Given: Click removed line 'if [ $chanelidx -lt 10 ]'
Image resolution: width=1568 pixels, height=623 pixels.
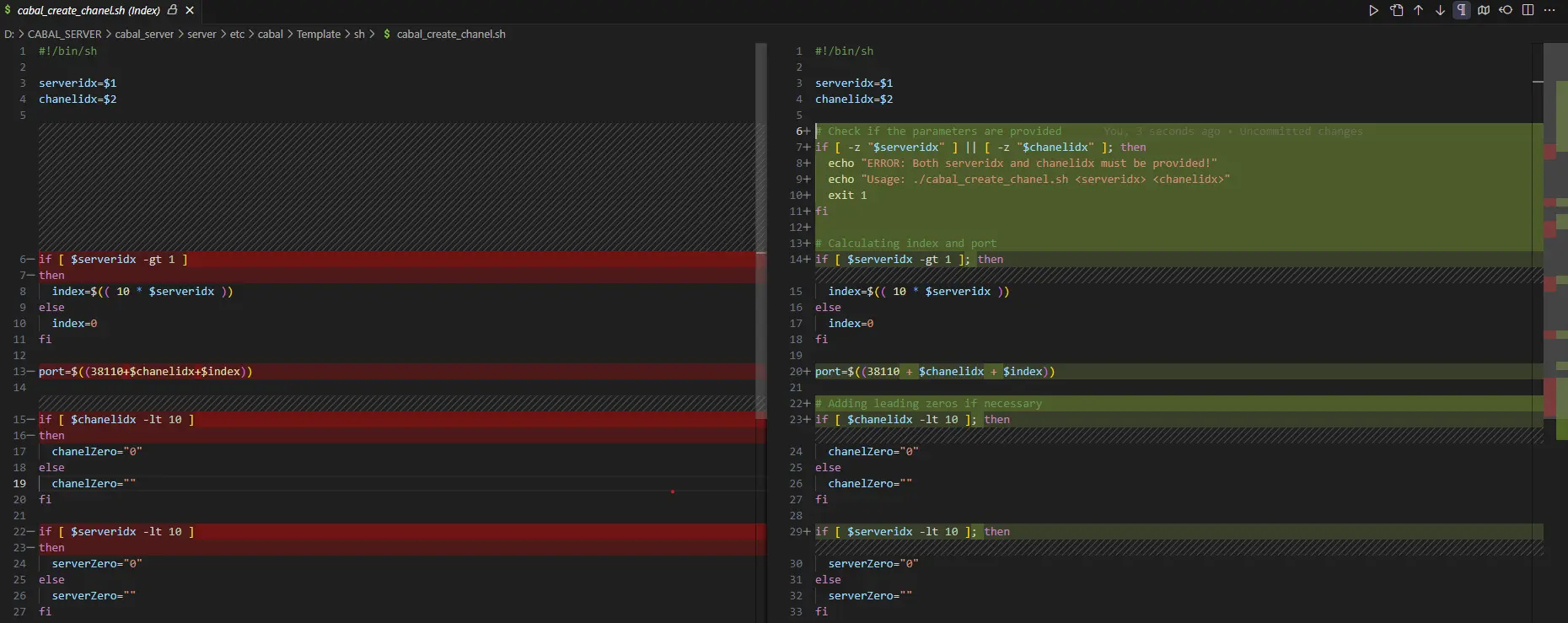Looking at the screenshot, I should (116, 420).
